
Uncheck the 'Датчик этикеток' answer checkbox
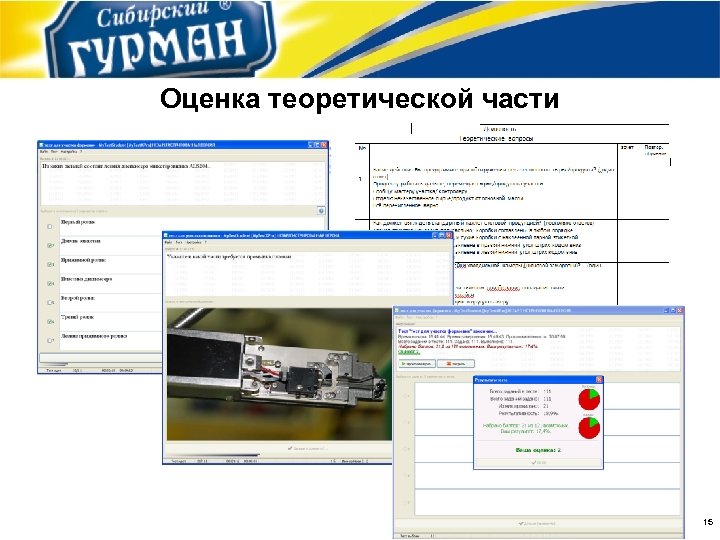coord(51,245)
